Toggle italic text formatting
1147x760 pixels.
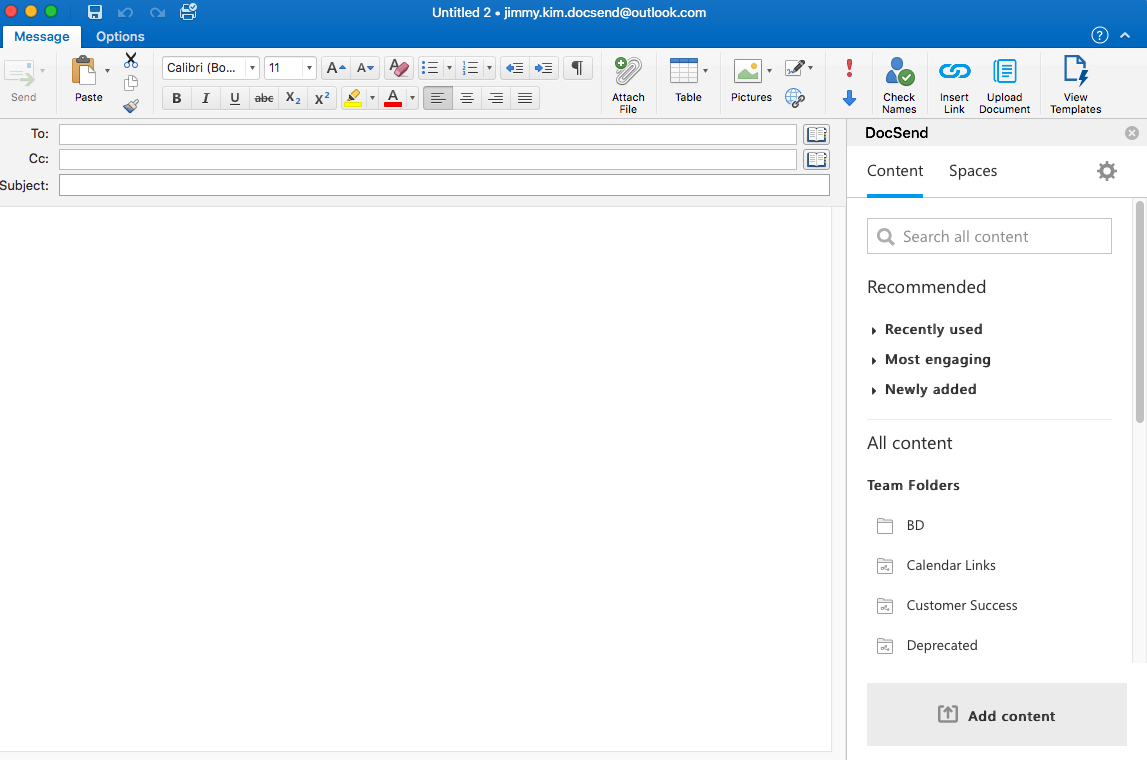pos(205,98)
